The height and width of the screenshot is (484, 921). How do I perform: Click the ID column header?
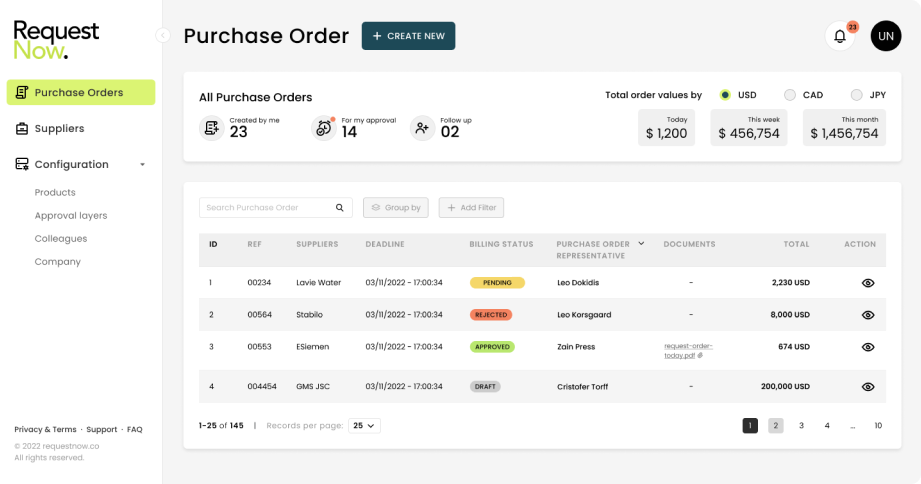point(213,244)
